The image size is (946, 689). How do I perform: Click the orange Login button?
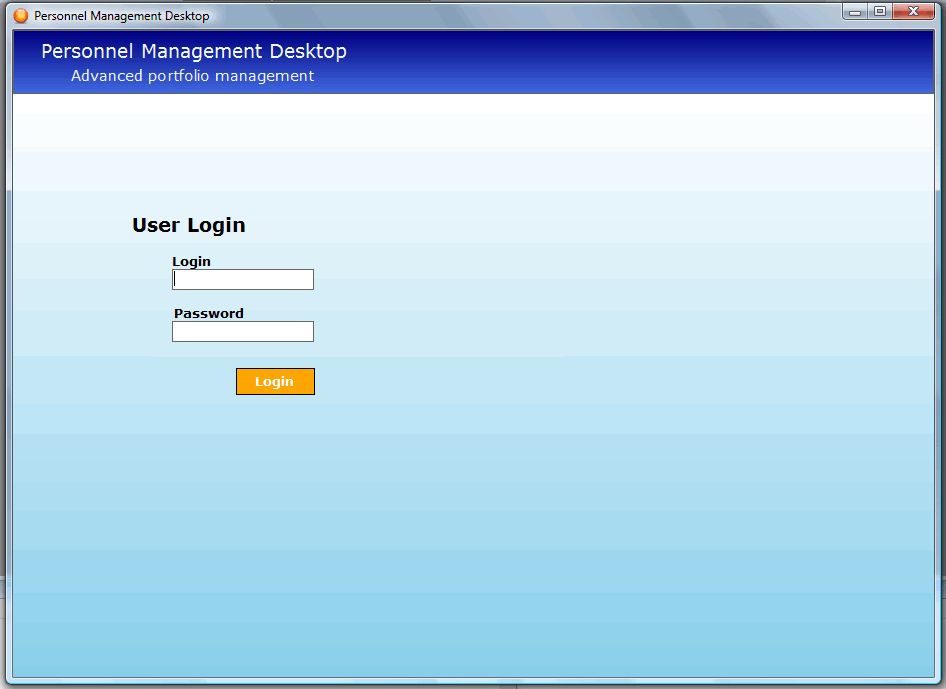[275, 381]
